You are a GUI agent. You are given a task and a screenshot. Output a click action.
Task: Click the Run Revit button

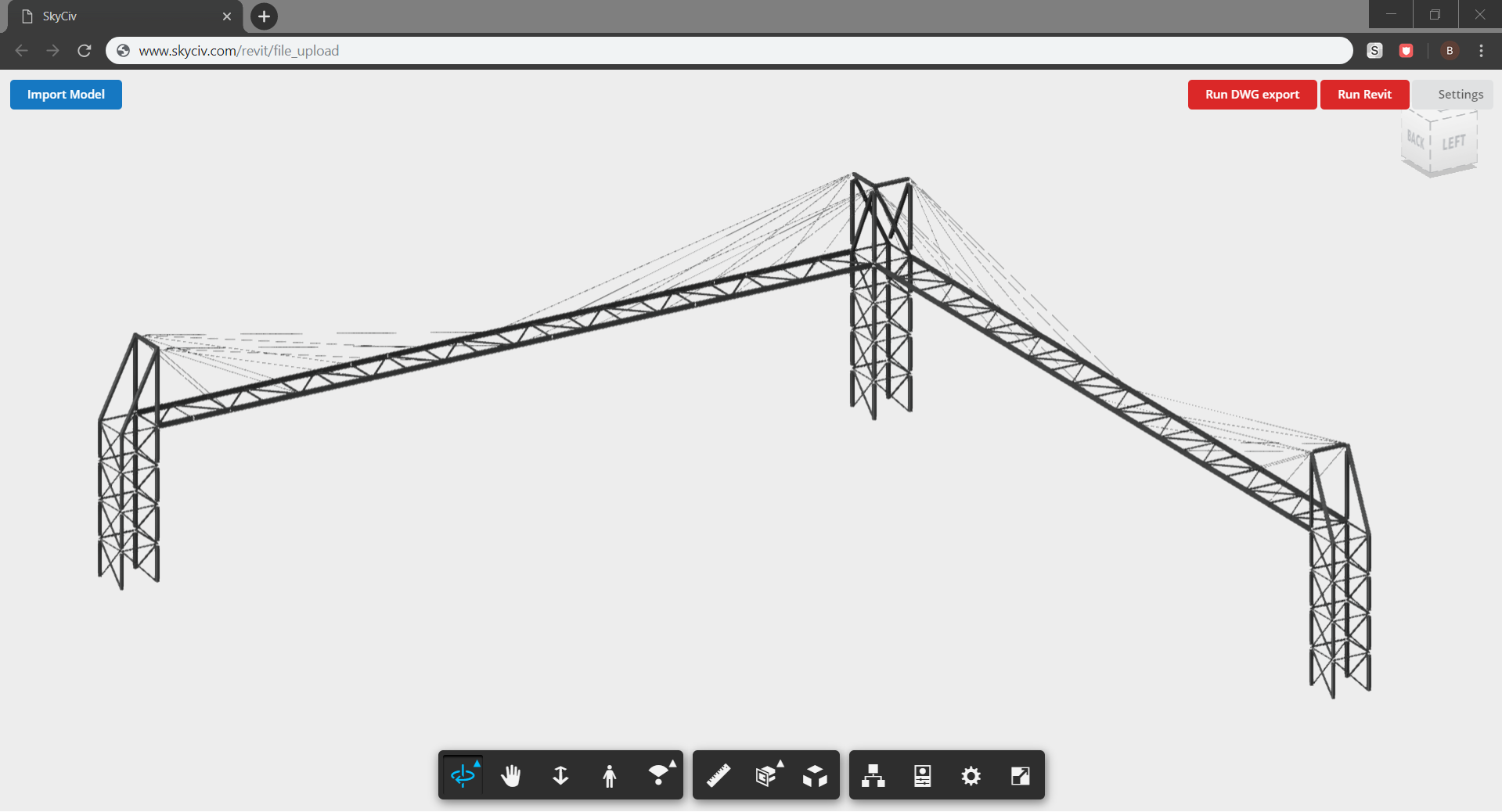coord(1364,94)
